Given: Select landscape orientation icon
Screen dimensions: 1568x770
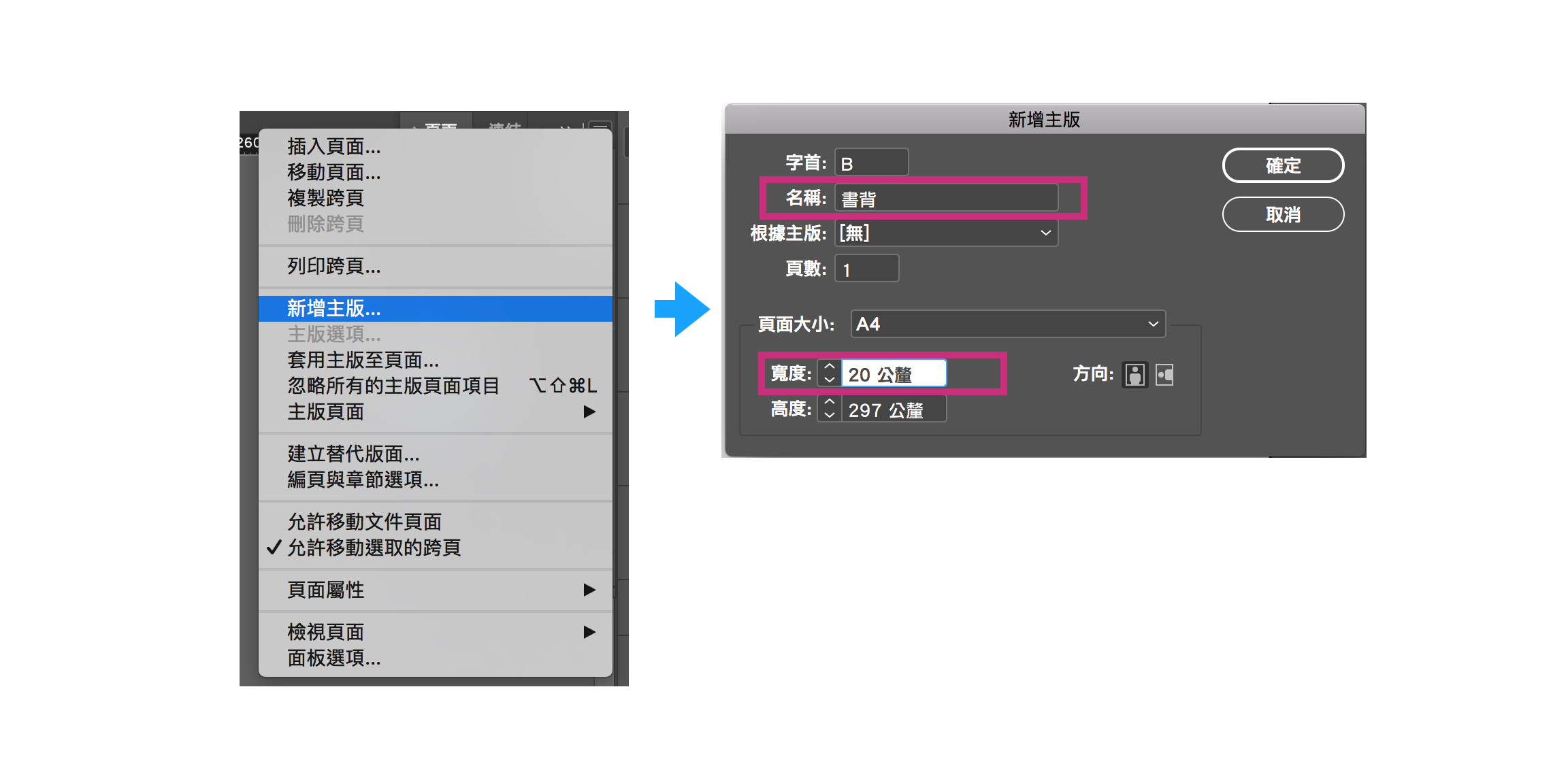Looking at the screenshot, I should [x=1164, y=375].
